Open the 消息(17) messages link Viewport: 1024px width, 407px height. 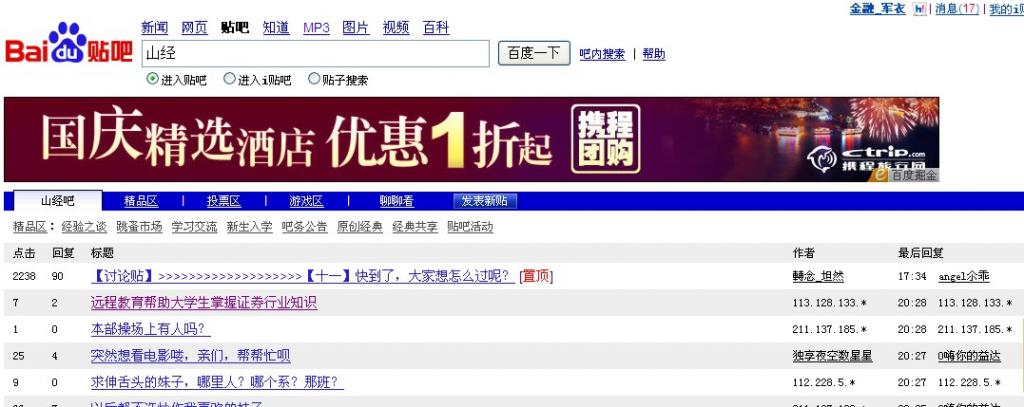click(956, 9)
